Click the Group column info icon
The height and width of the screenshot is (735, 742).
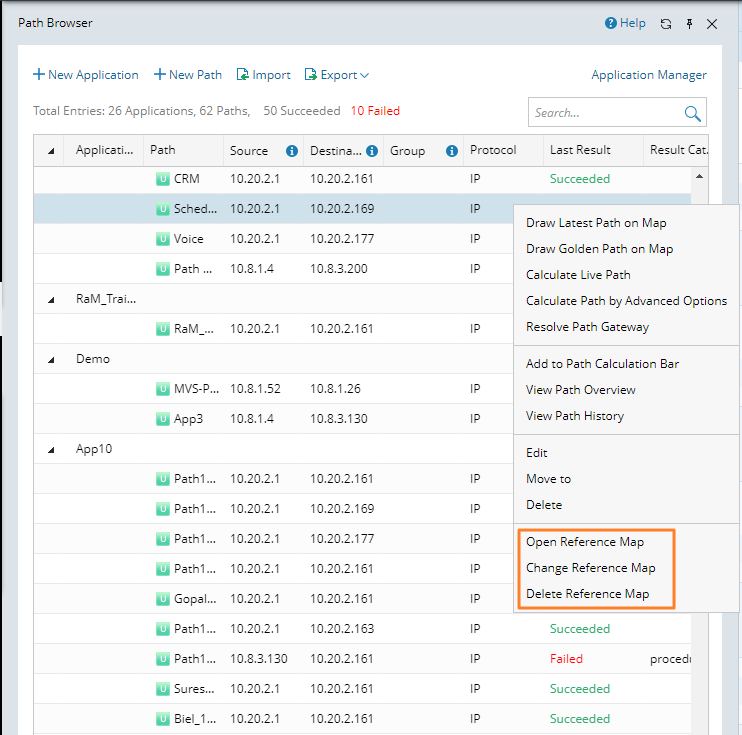click(x=451, y=151)
